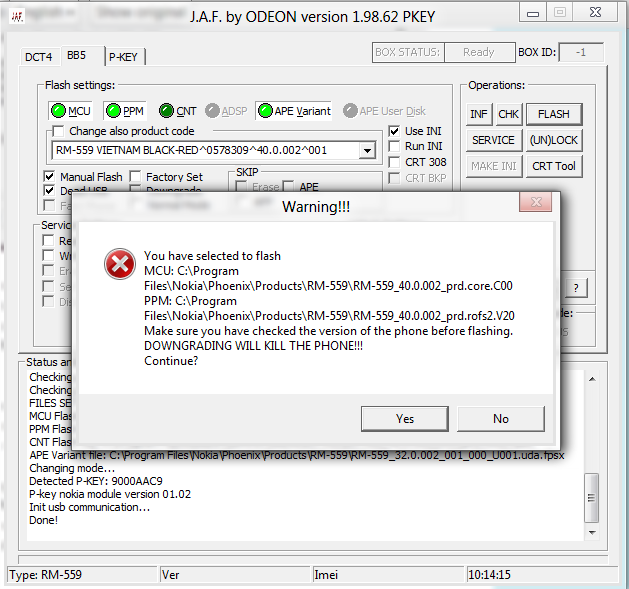Click the status log scrollbar thumb

[x=592, y=498]
